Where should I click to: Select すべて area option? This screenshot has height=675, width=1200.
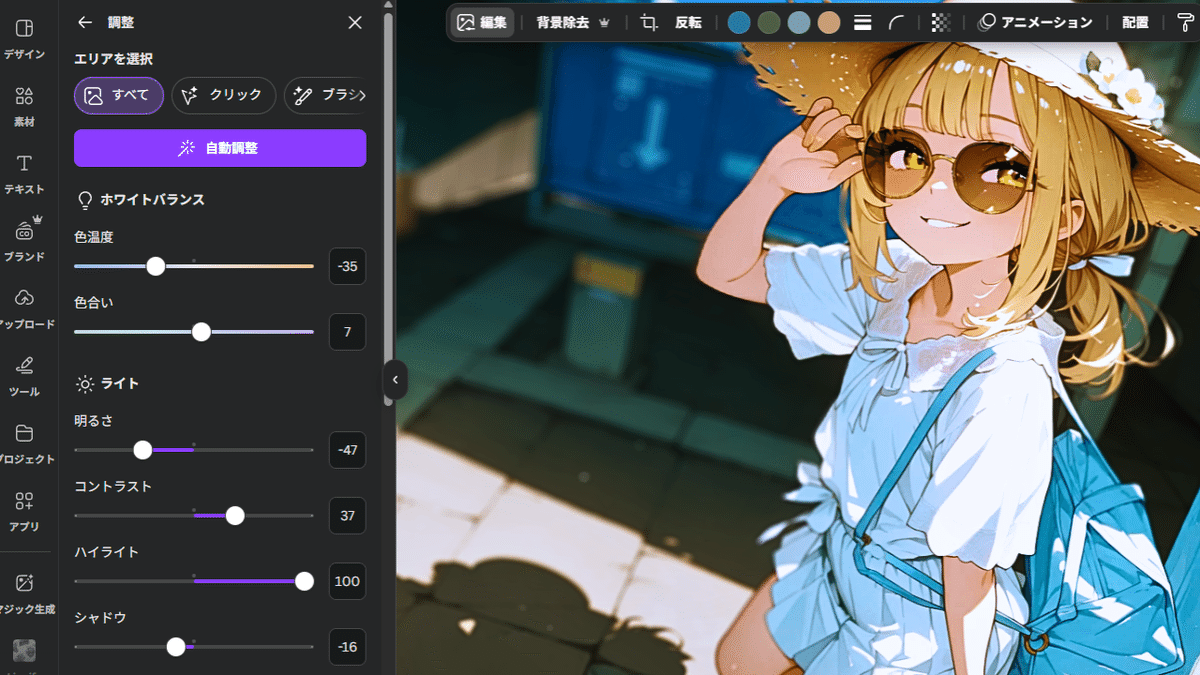pos(119,95)
